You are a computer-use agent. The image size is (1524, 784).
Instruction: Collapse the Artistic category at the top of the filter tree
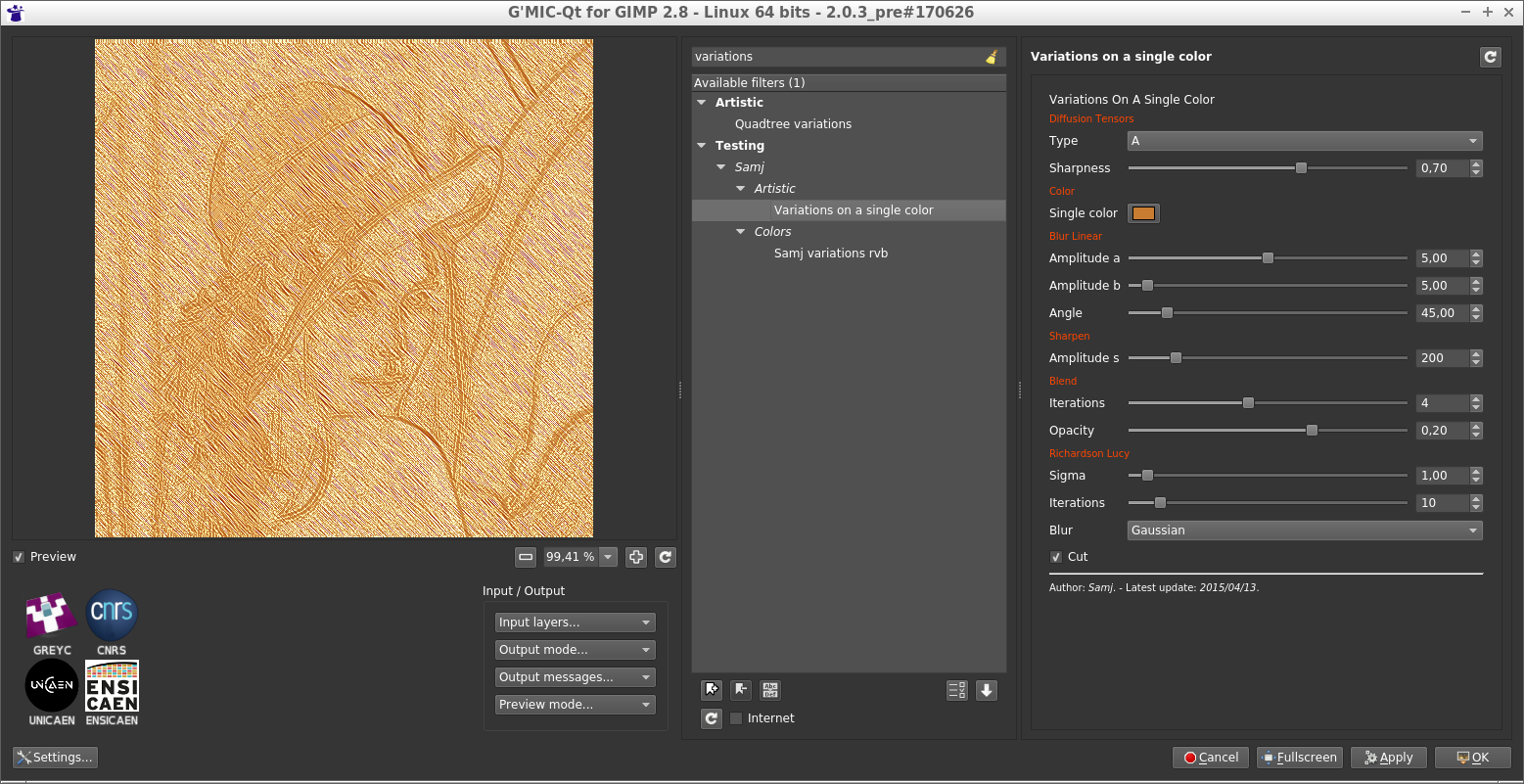point(701,102)
